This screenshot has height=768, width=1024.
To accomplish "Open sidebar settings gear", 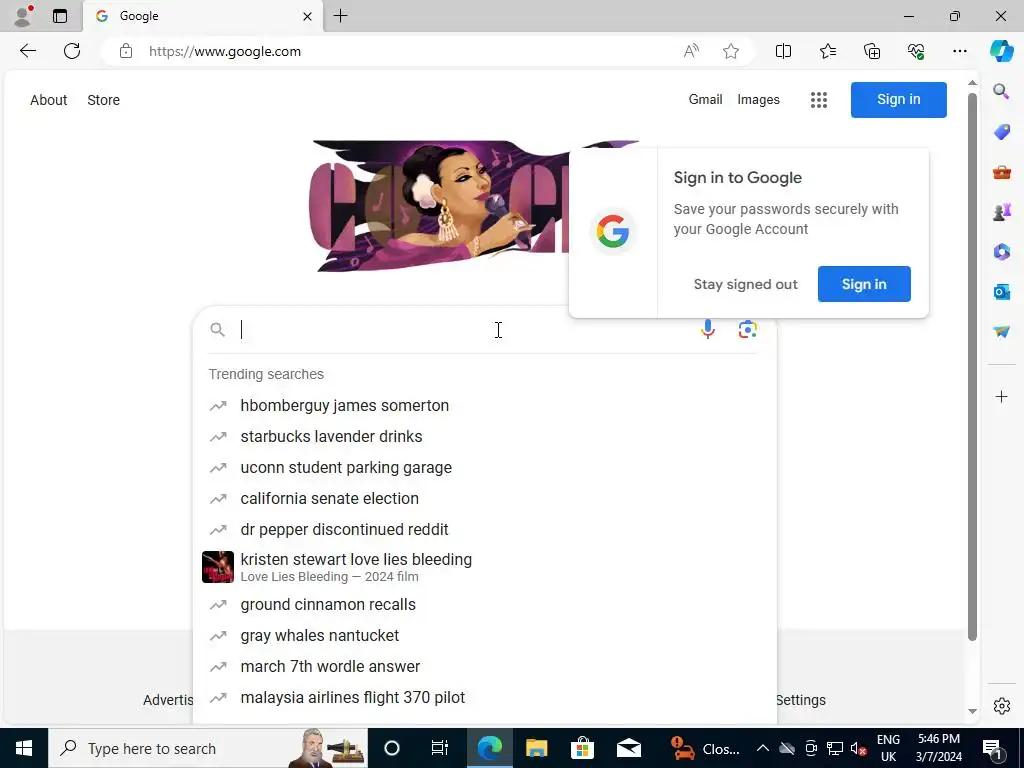I will coord(1001,705).
